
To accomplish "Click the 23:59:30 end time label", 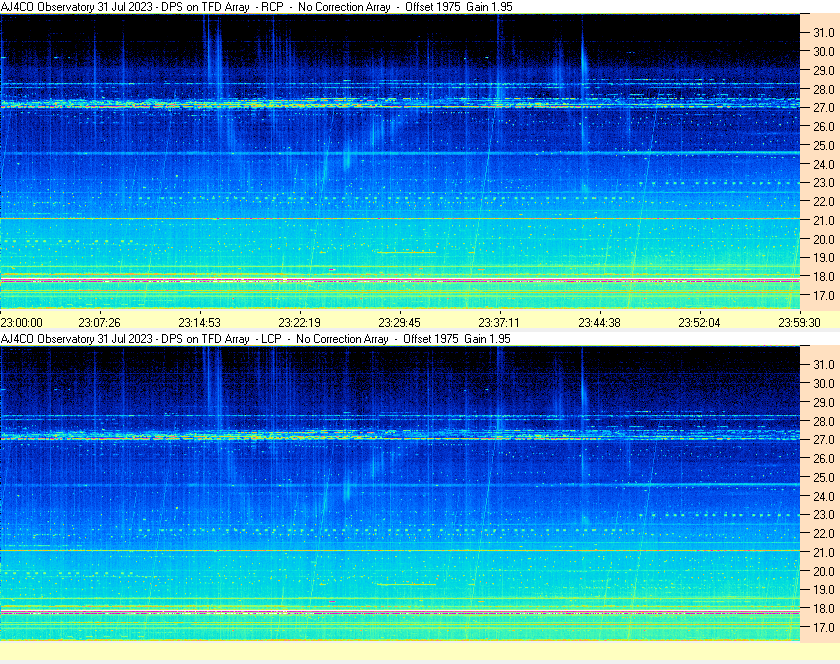I will (x=799, y=323).
